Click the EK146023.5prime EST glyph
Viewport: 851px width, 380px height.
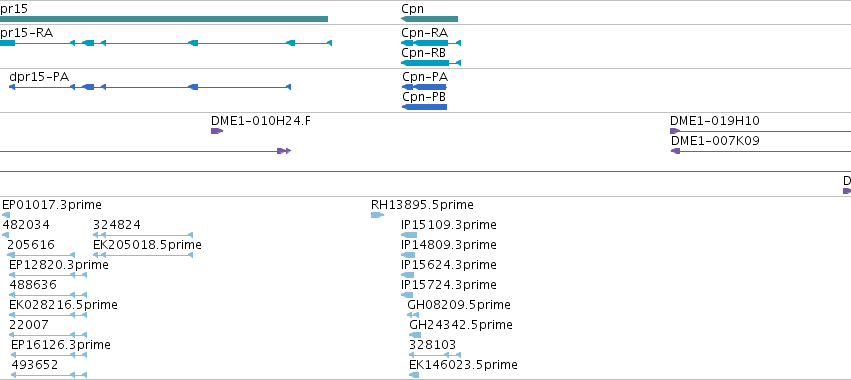414,375
